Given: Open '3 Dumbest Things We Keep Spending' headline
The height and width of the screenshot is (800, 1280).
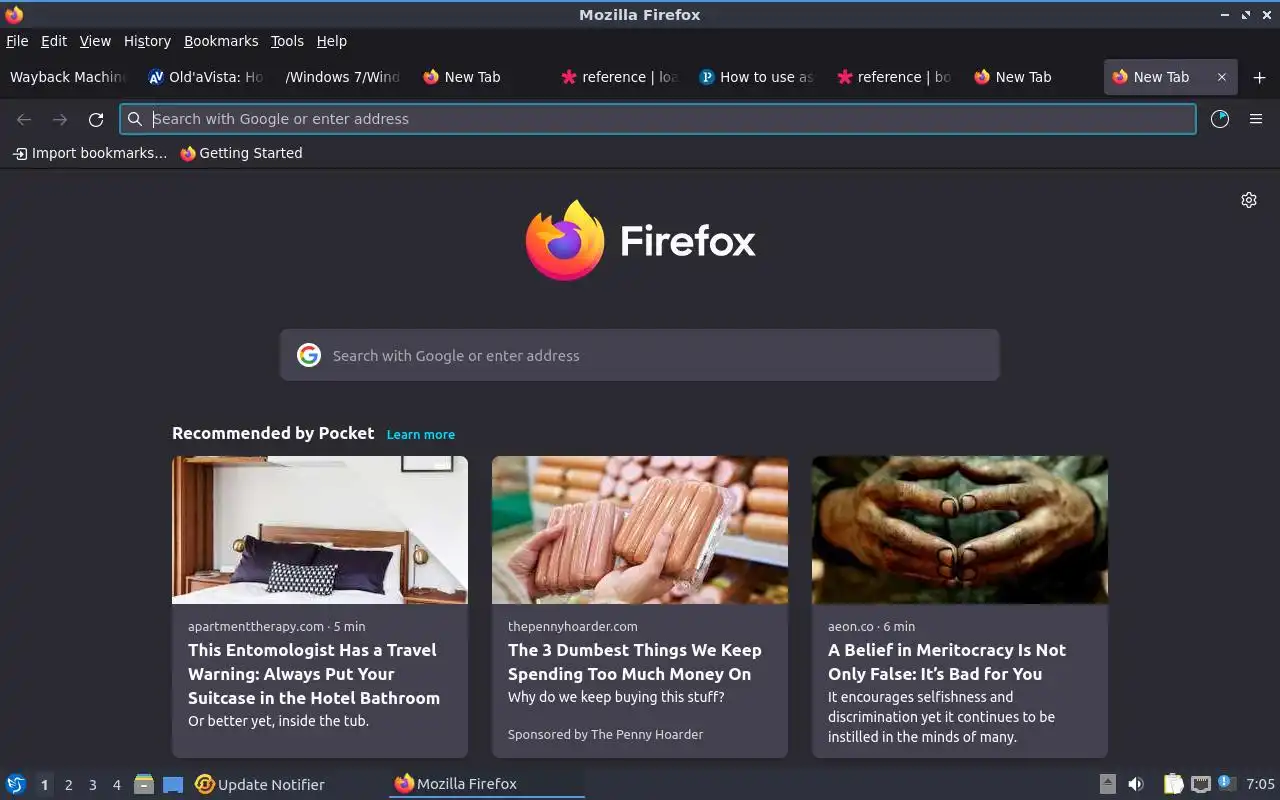Looking at the screenshot, I should pos(635,662).
